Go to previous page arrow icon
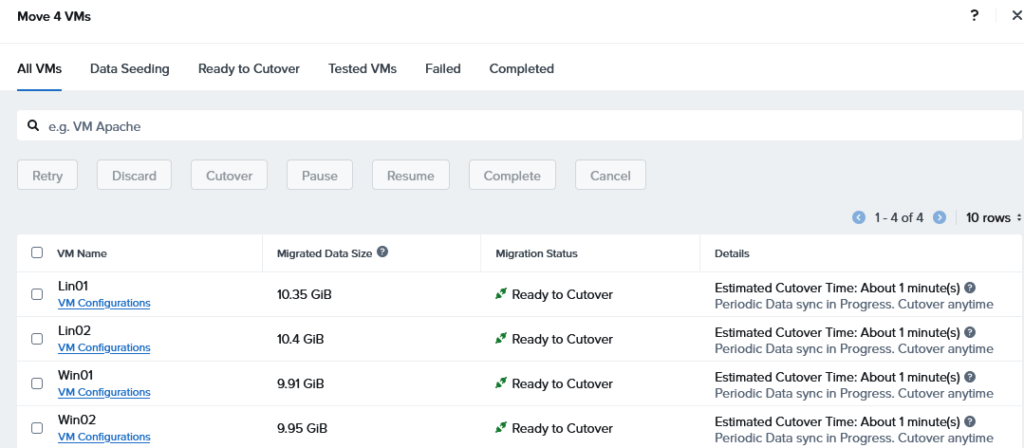 click(858, 217)
